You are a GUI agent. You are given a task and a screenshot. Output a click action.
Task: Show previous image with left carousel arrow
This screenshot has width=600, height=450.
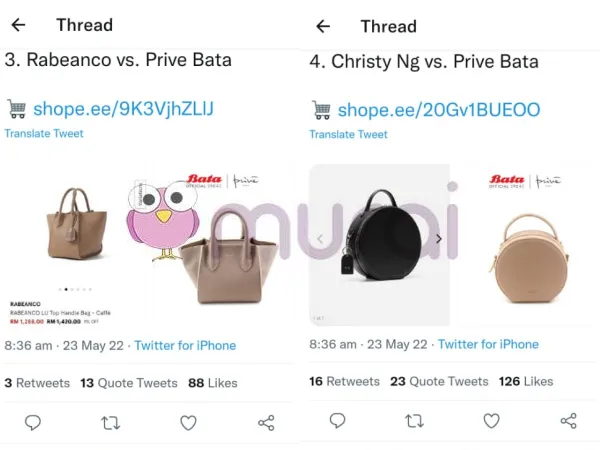coord(320,239)
